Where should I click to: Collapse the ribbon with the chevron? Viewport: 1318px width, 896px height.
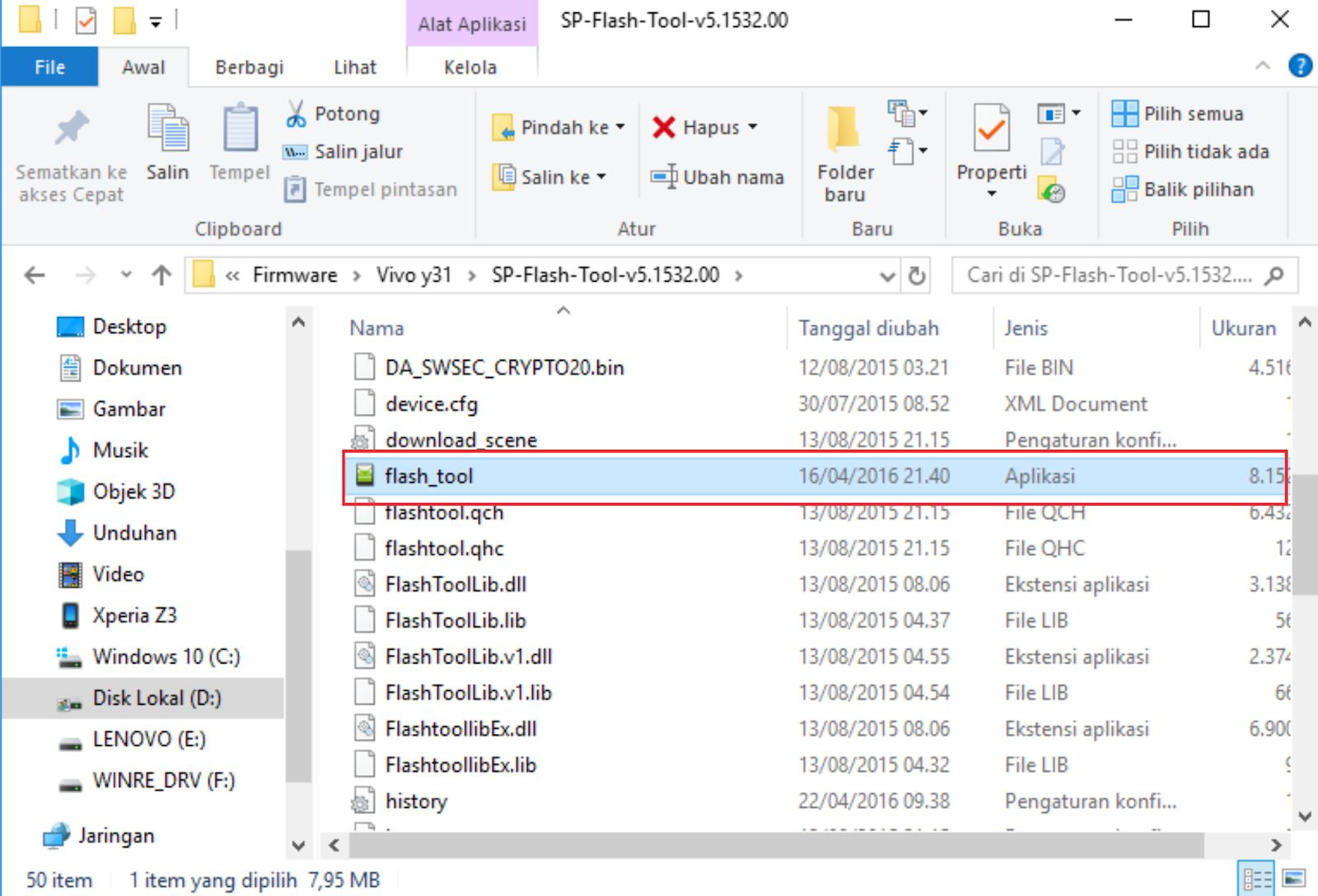[x=1262, y=66]
